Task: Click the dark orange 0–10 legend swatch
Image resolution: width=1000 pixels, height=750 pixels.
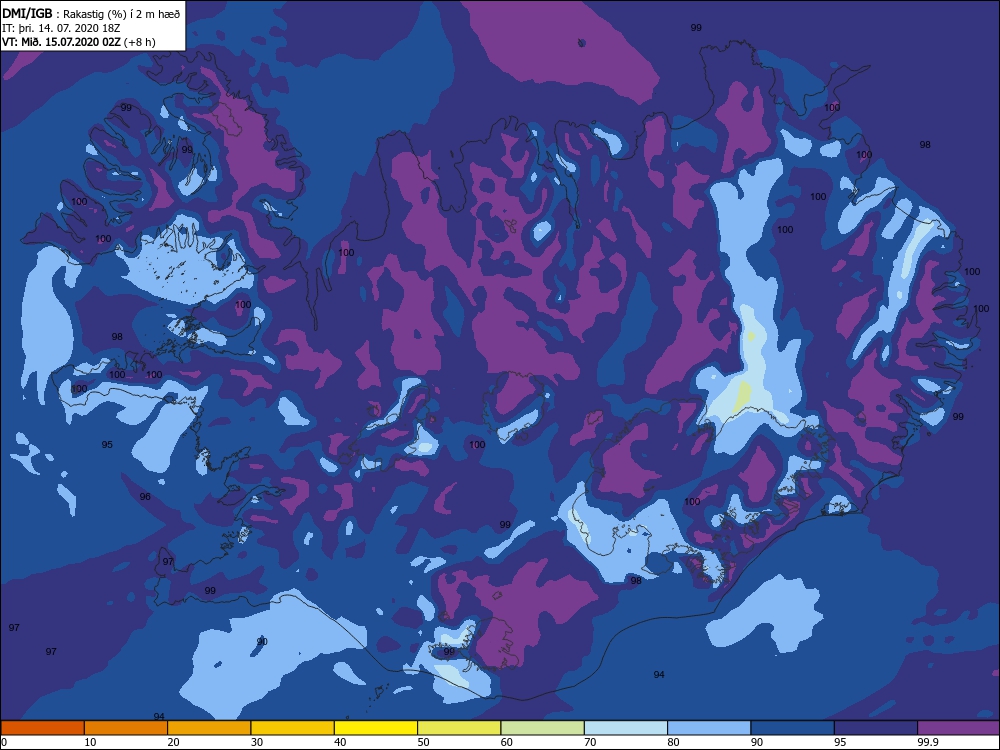Action: coord(42,728)
